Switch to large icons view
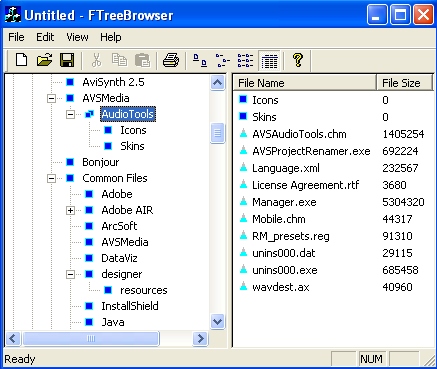437x369 pixels. 200,60
